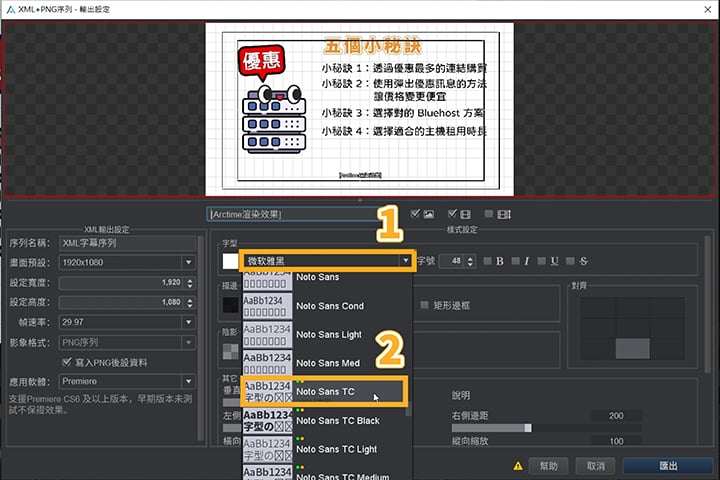Enable the Bold (B) style checkbox
Screen dimensions: 720x480
click(x=487, y=261)
